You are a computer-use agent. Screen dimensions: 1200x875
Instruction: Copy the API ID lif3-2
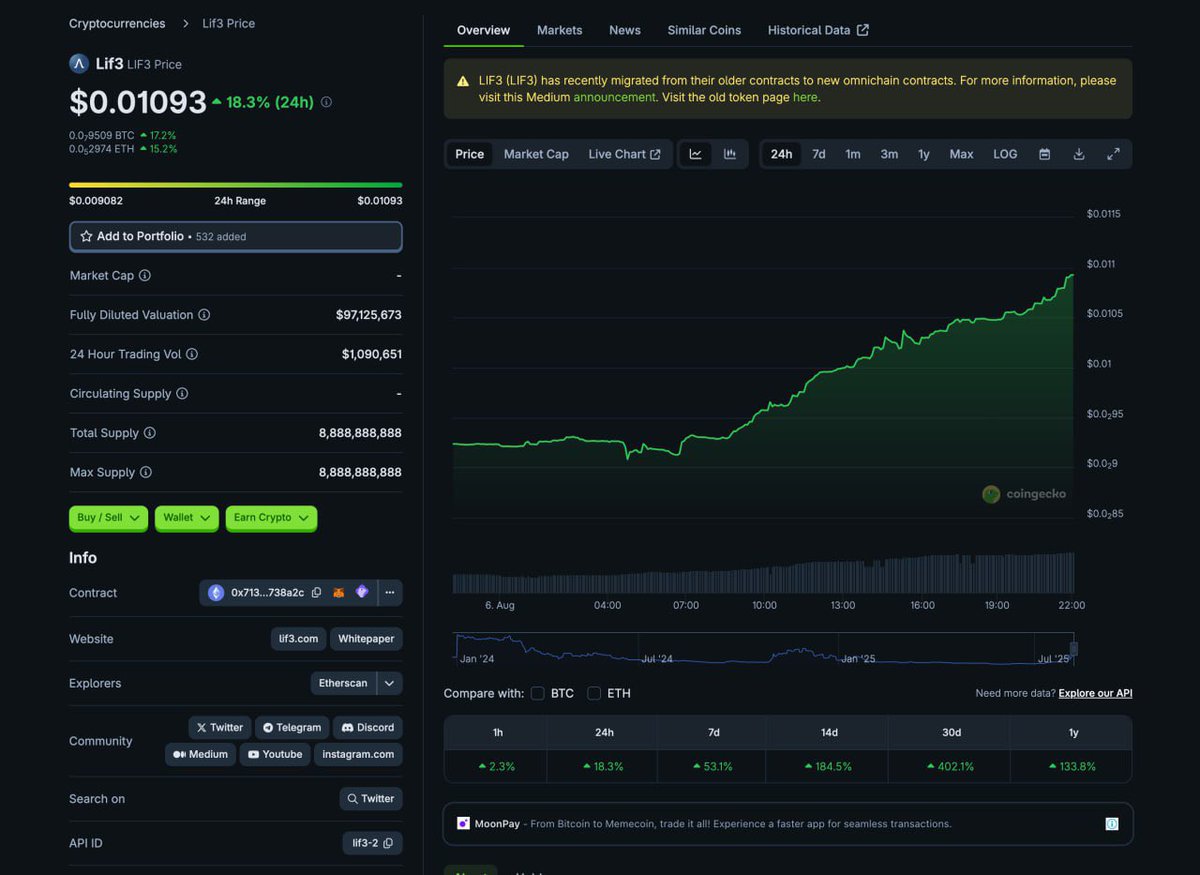[388, 843]
